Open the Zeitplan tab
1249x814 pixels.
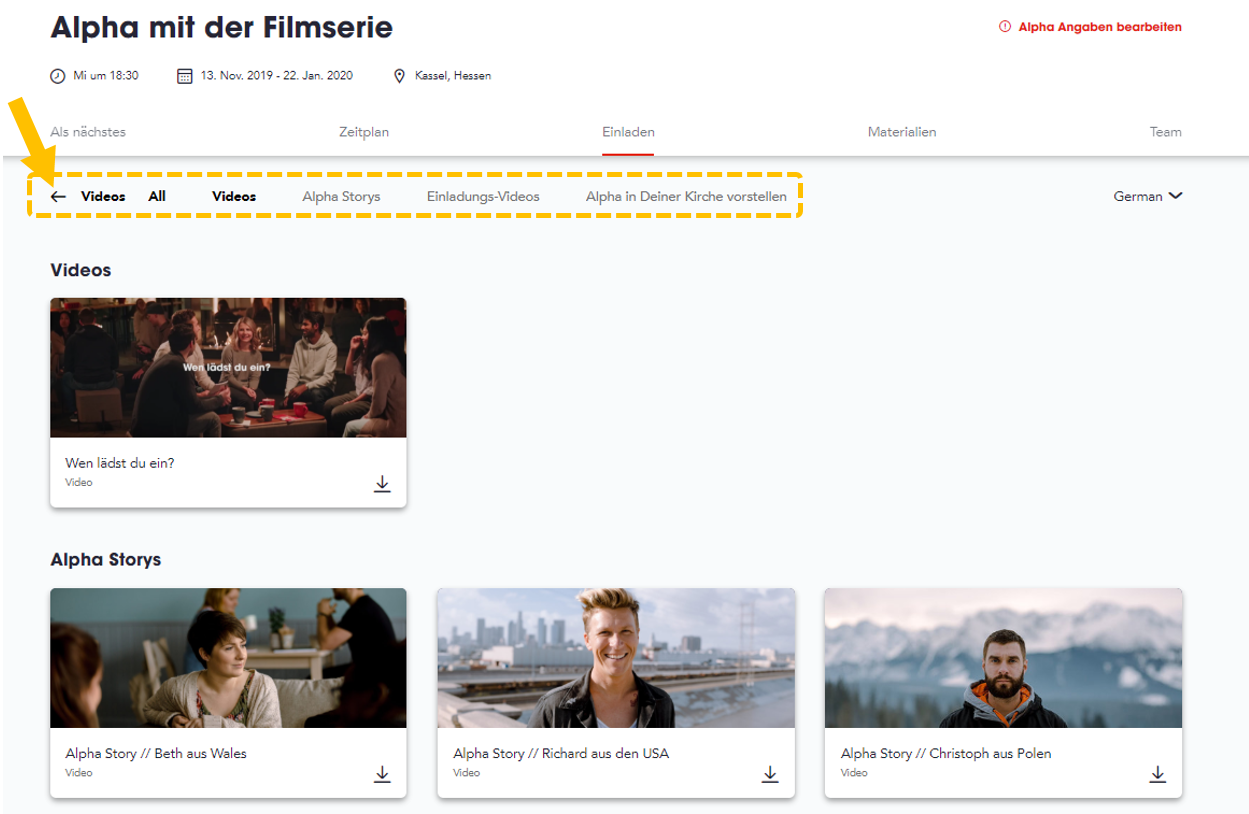click(x=364, y=132)
